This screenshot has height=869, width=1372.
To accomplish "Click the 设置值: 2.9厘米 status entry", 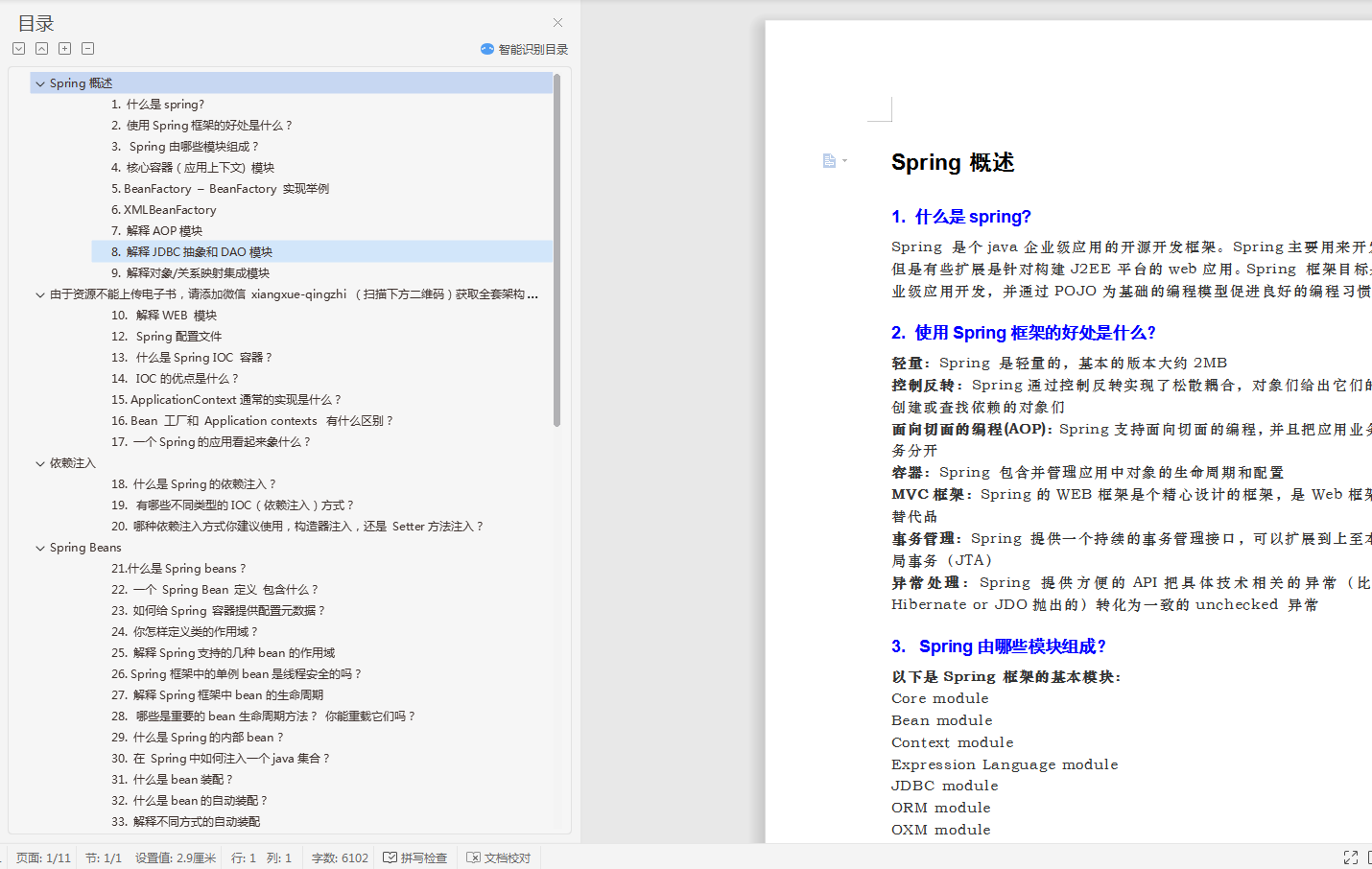I will pyautogui.click(x=176, y=858).
